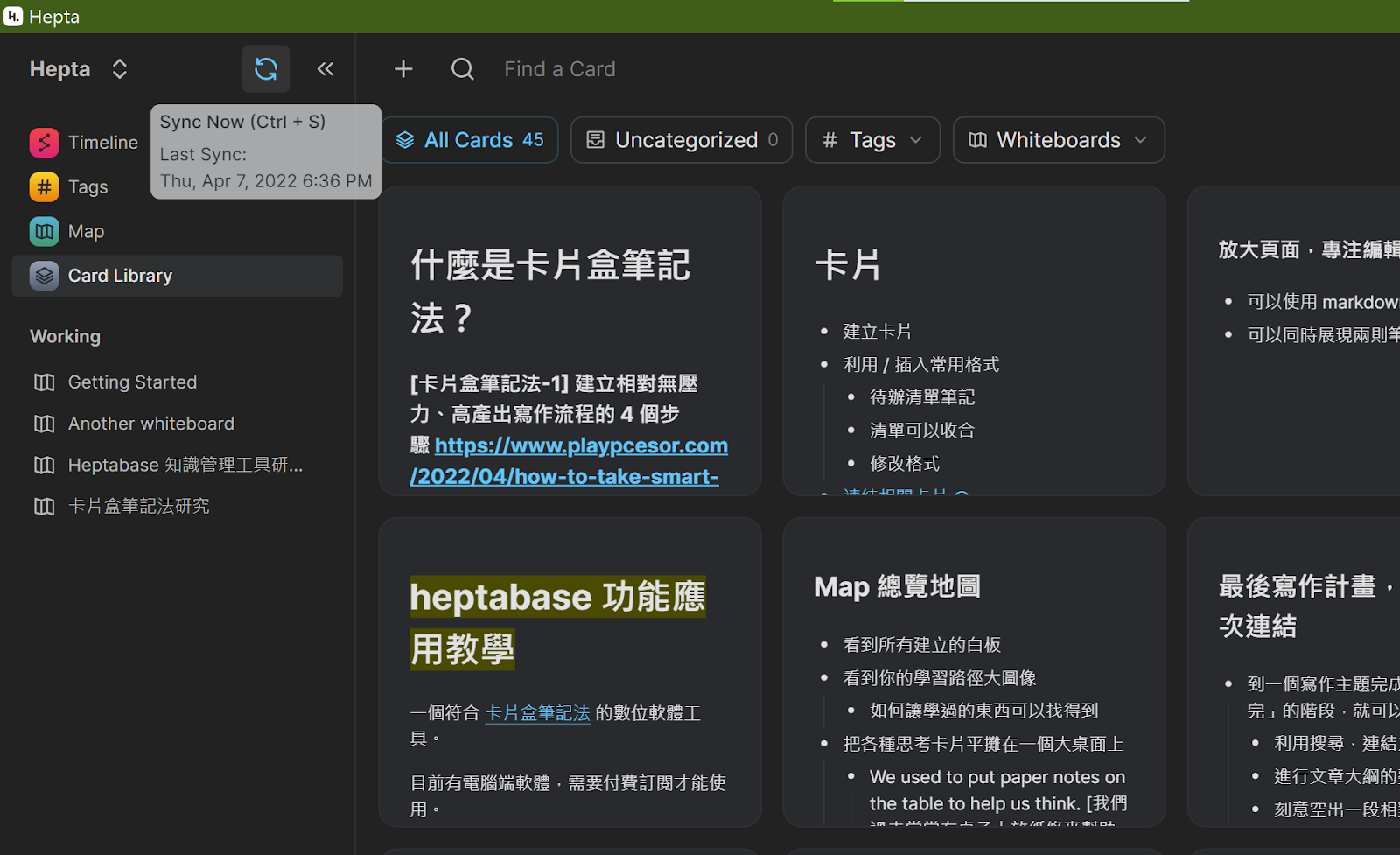Click the book icon in Whiteboards filter
Viewport: 1400px width, 855px height.
[978, 140]
